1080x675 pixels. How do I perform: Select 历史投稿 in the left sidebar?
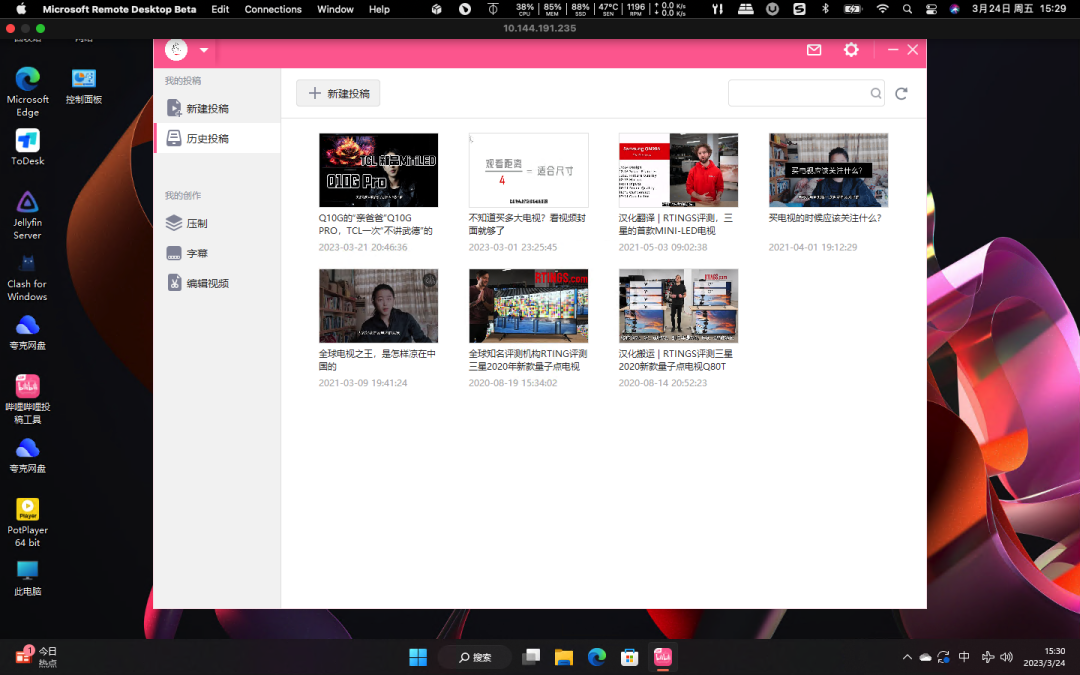(x=216, y=138)
